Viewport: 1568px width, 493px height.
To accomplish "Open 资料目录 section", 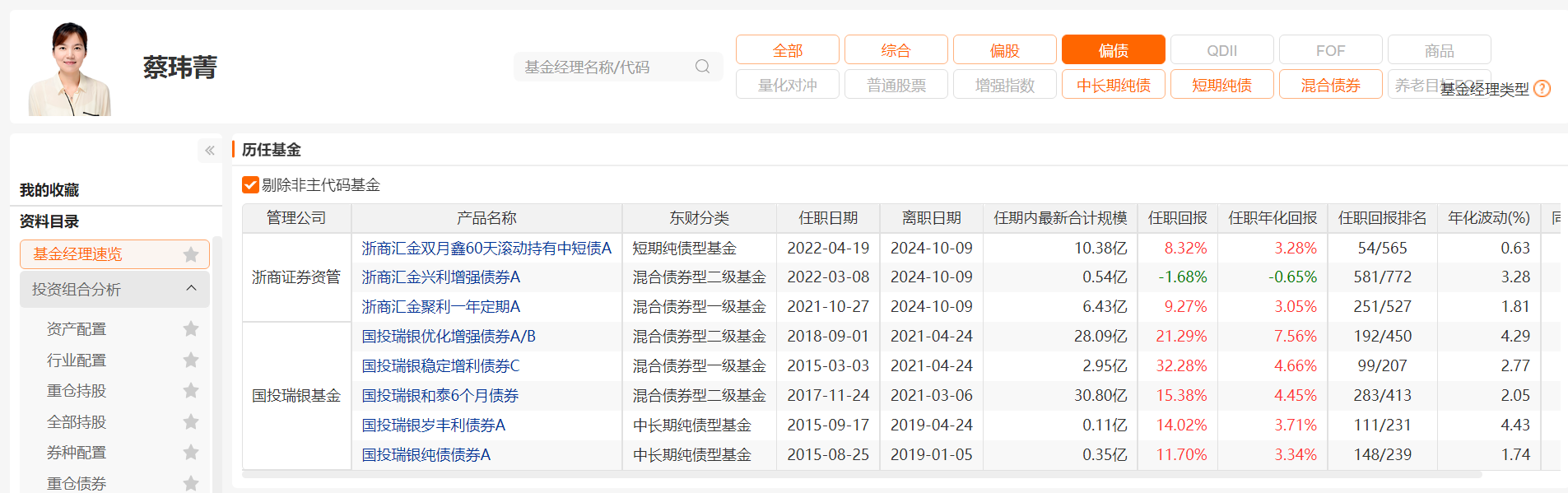I will pyautogui.click(x=49, y=221).
